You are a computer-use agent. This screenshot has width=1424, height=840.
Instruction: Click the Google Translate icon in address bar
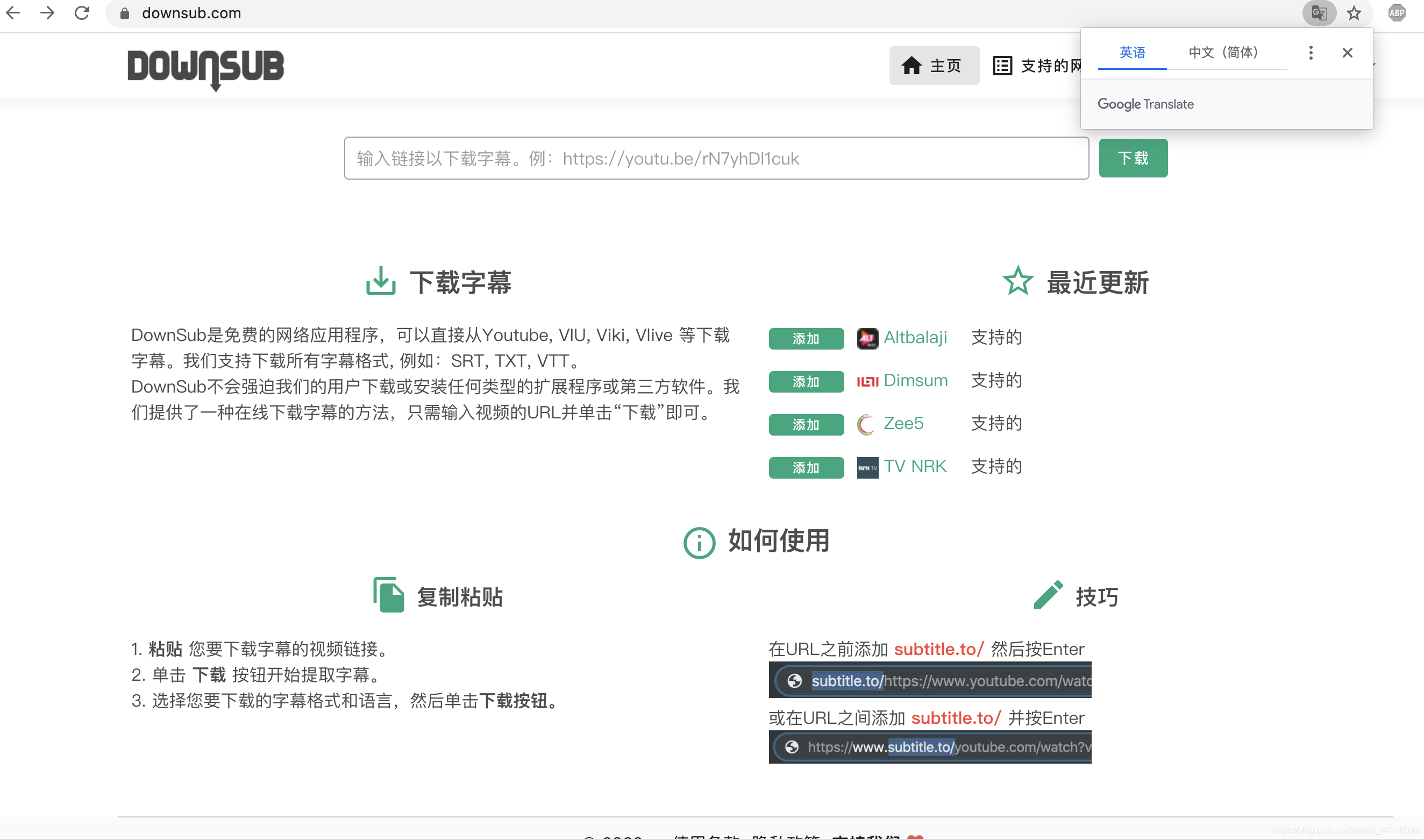1319,13
